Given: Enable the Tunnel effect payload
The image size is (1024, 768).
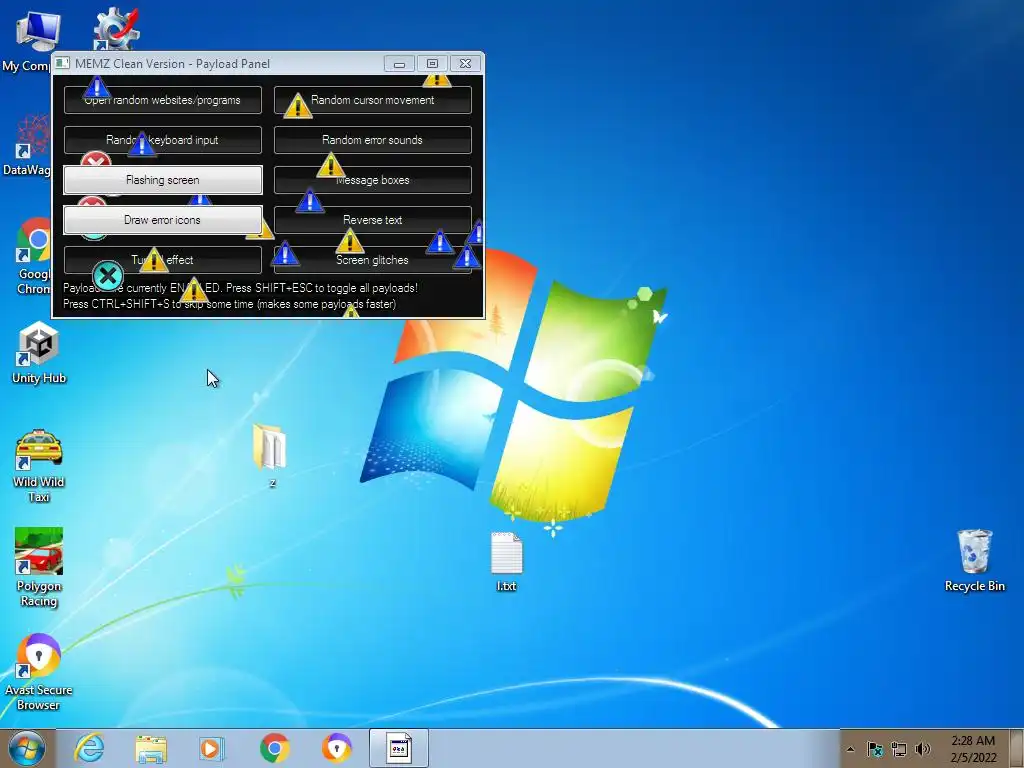Looking at the screenshot, I should tap(163, 260).
